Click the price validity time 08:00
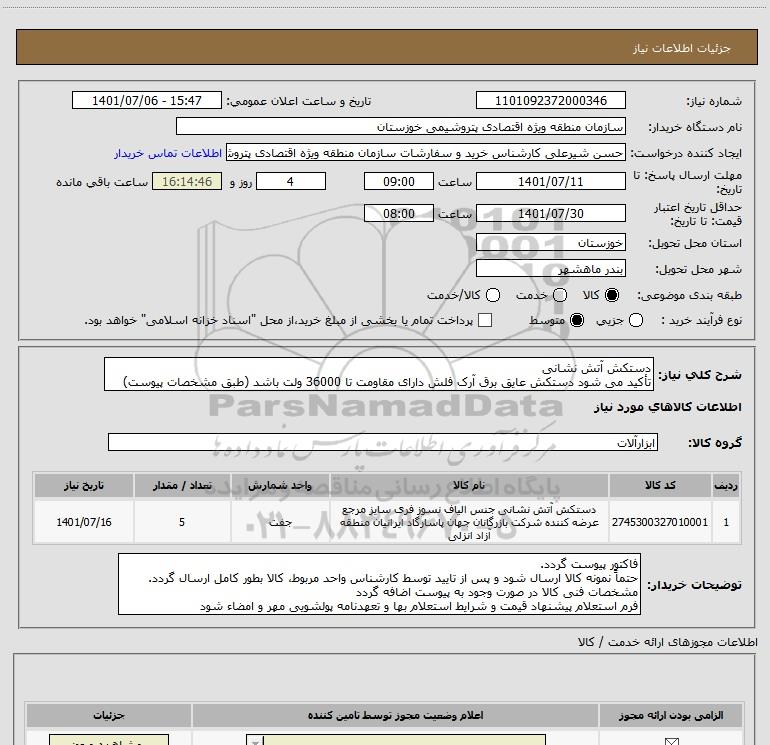This screenshot has height=745, width=770. tap(399, 214)
